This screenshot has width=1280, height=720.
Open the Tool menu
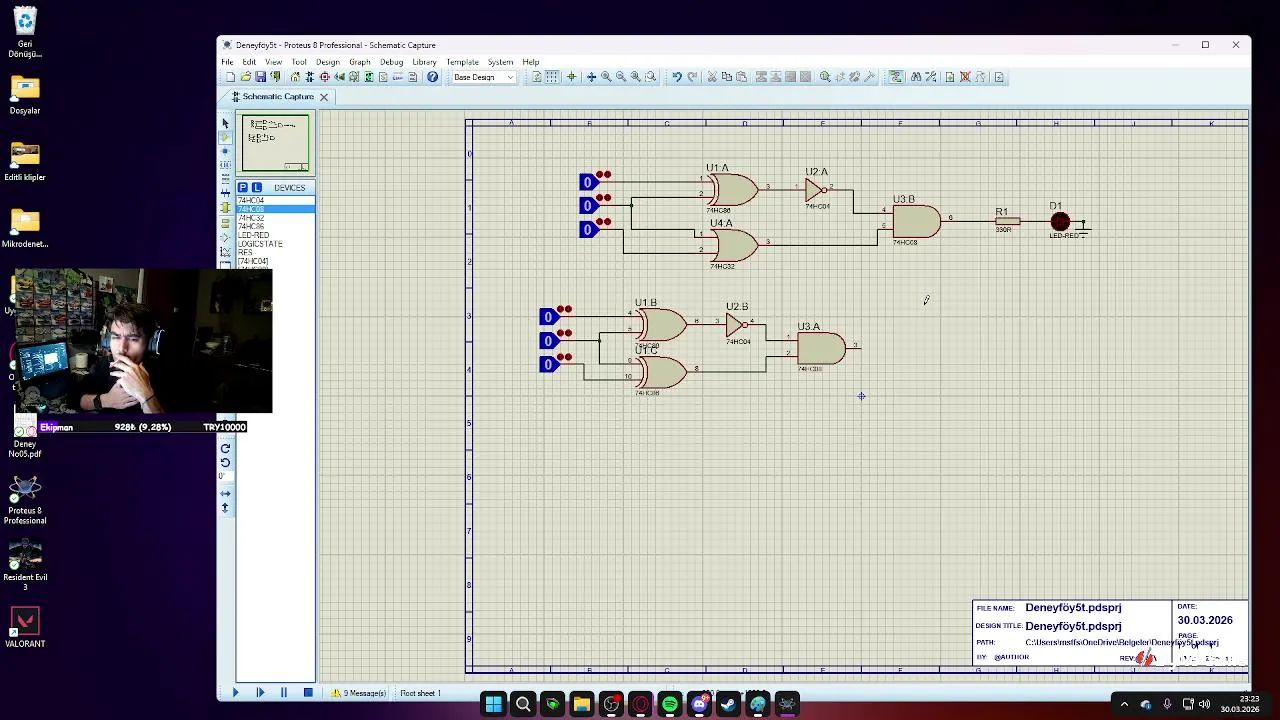pos(299,62)
